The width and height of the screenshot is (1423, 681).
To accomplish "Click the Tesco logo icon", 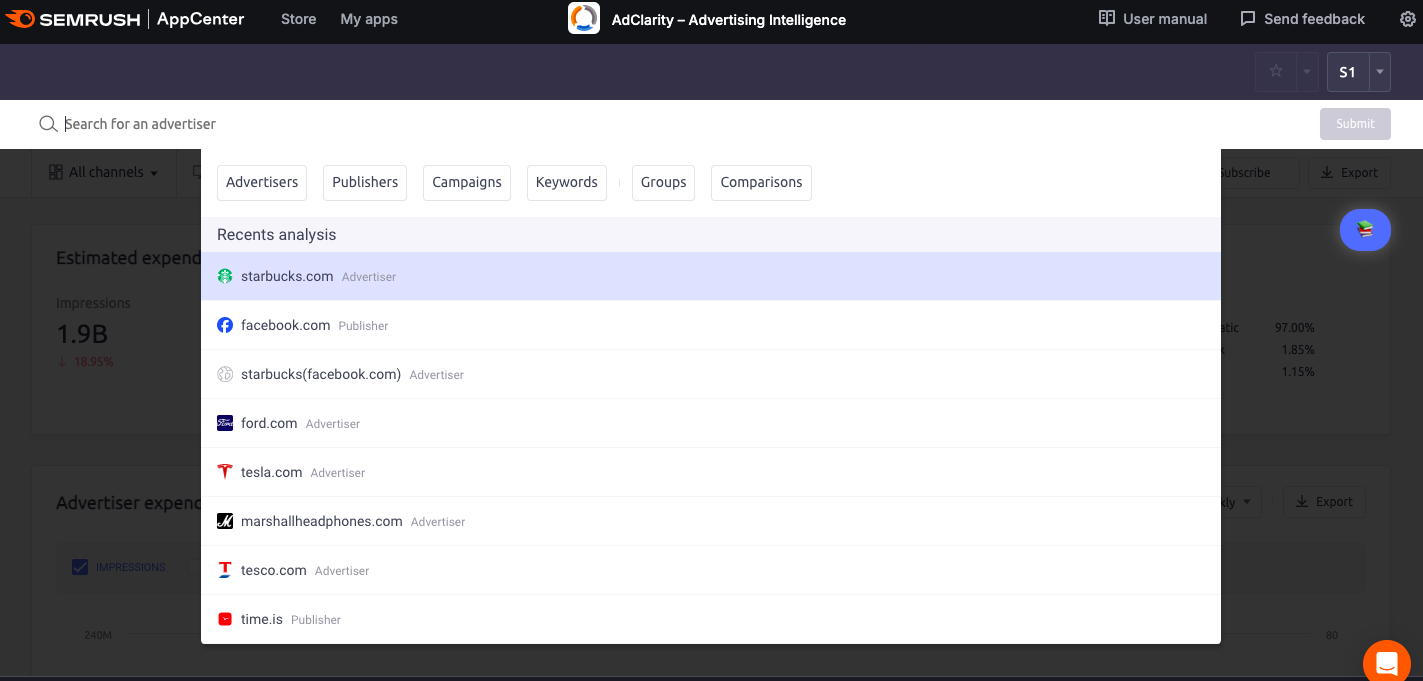I will [x=225, y=570].
